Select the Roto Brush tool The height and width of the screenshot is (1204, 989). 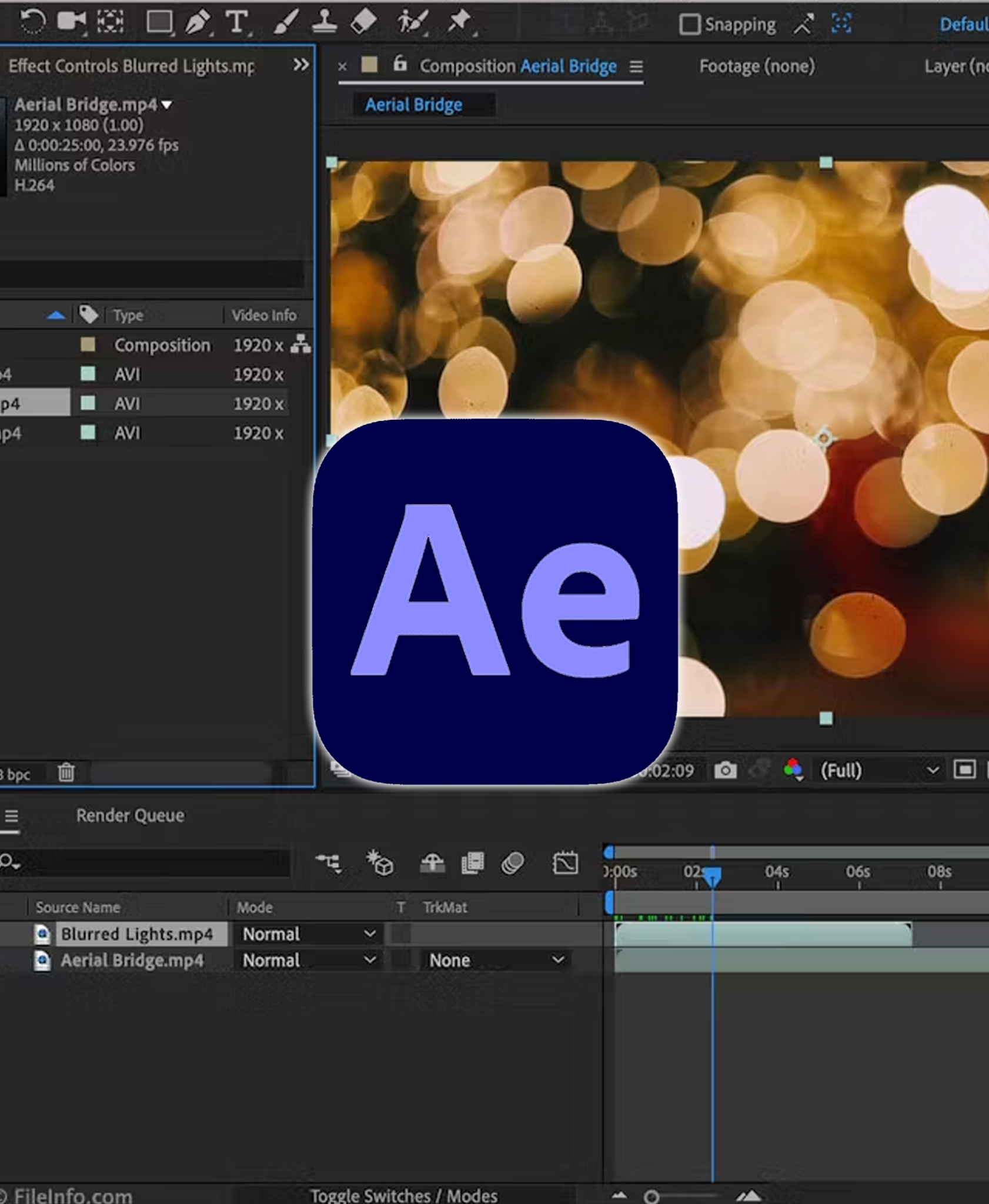coord(413,21)
